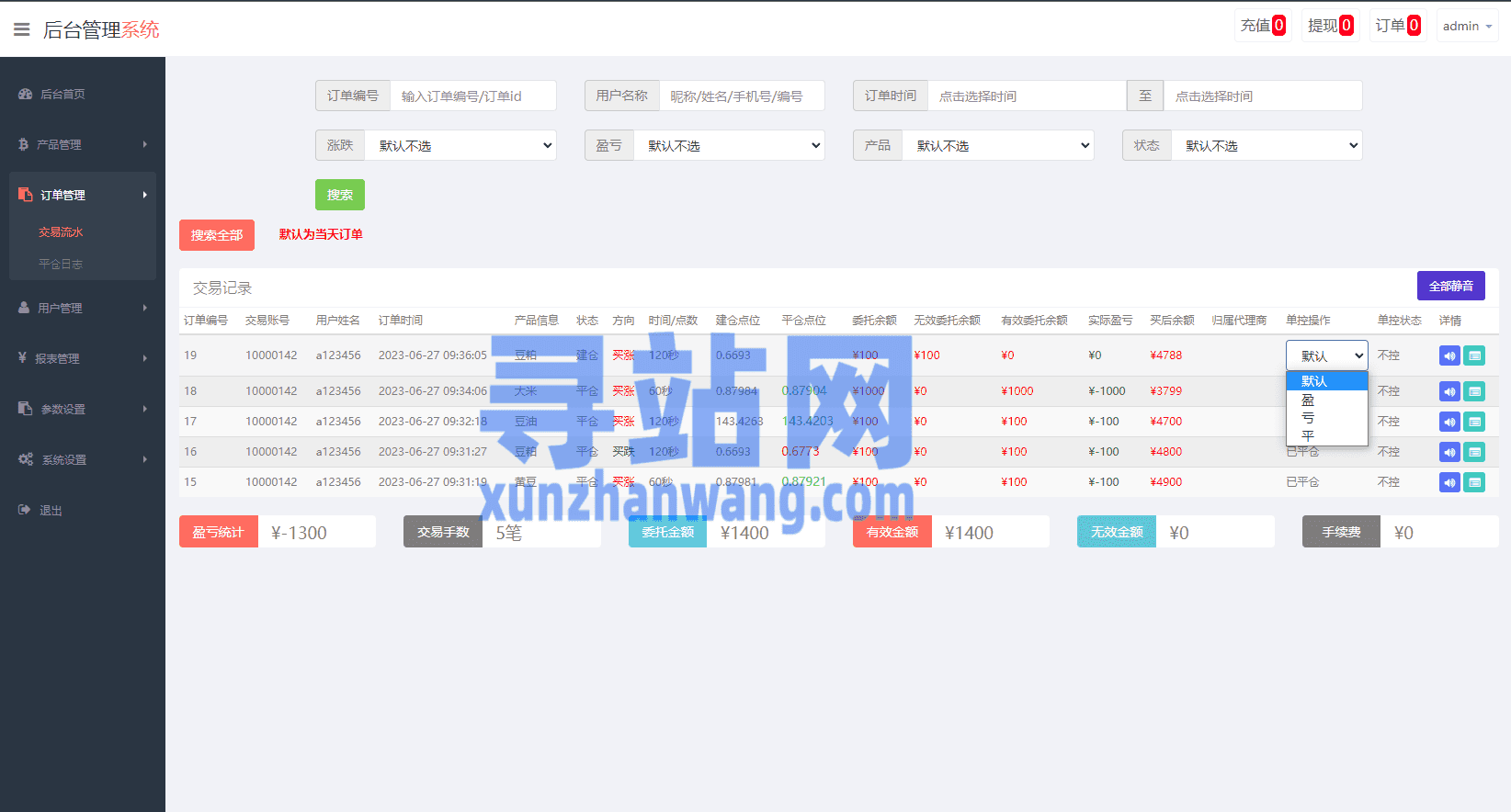The image size is (1511, 812).
Task: Click speaker icon for order 17
Action: coord(1449,422)
